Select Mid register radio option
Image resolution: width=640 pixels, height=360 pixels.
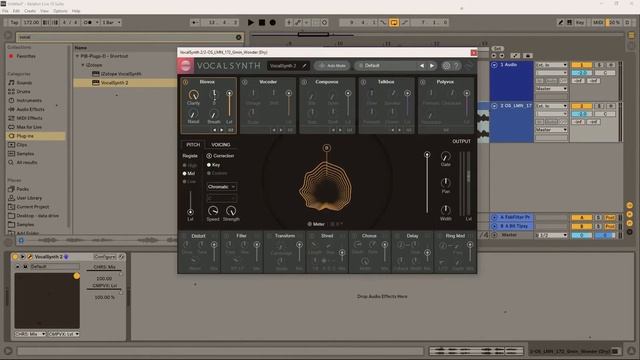click(x=185, y=173)
